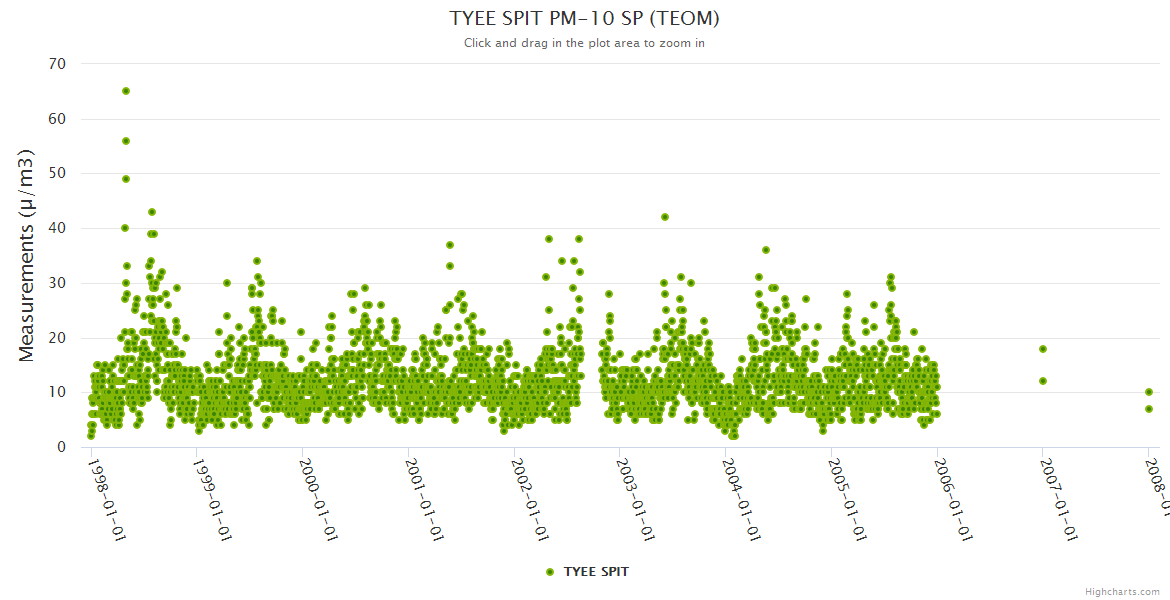Toggle the TYEE SPIT series legend label
Viewport: 1170px width, 600px height.
click(596, 571)
